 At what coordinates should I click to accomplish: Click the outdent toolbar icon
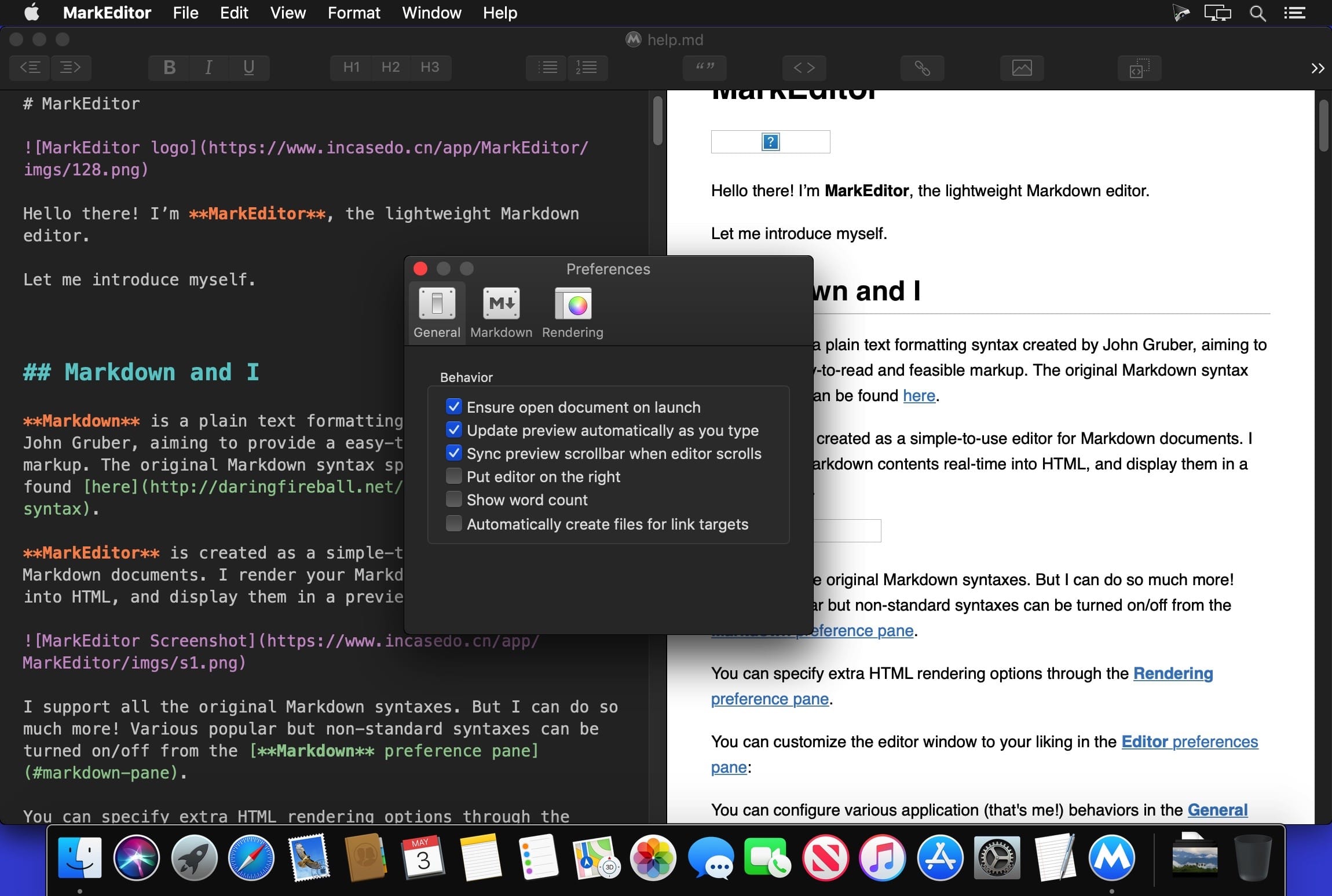pyautogui.click(x=30, y=68)
